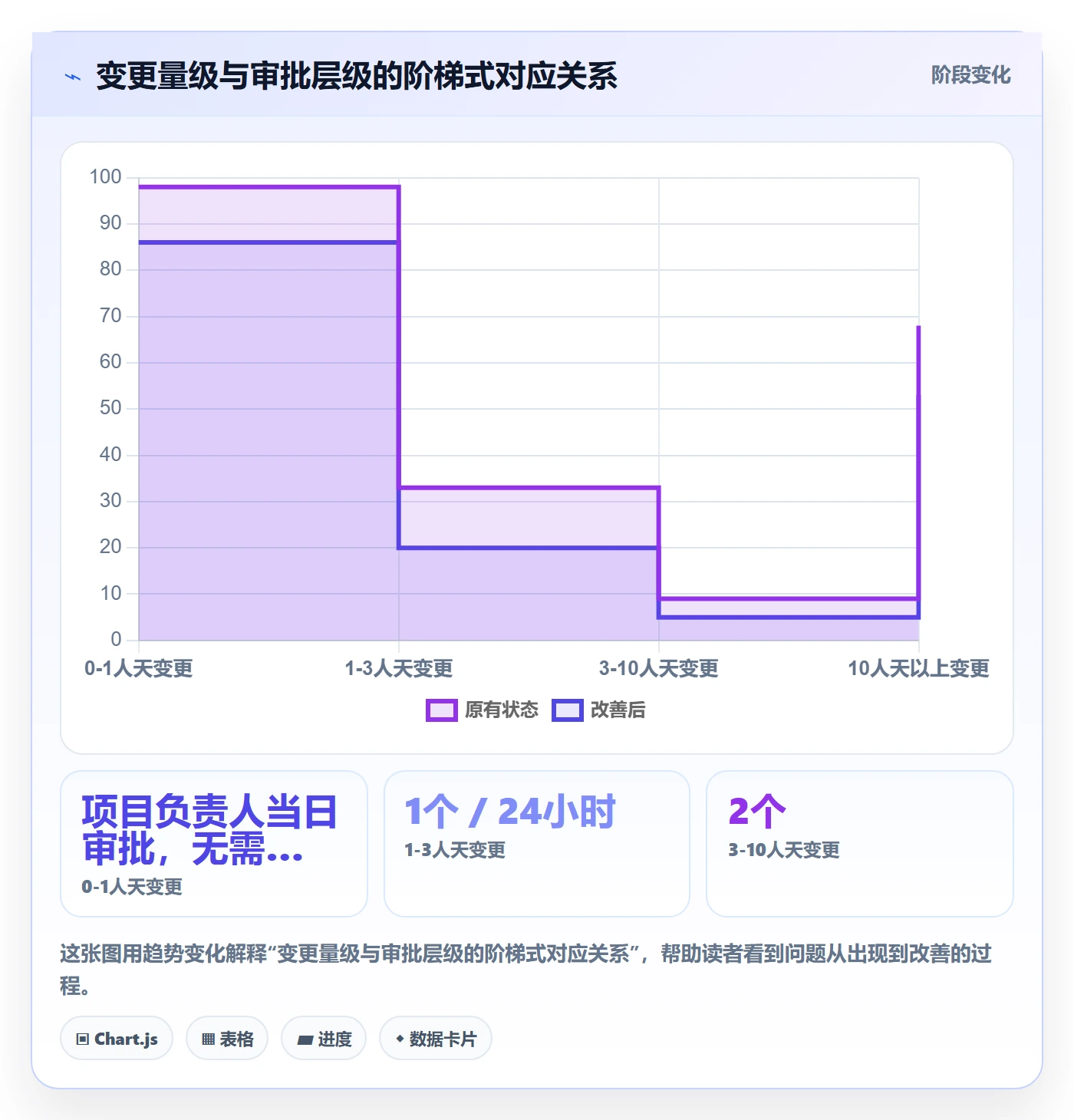Click the 3-10人天变更 caption under 2个
Image resolution: width=1074 pixels, height=1120 pixels.
(x=784, y=850)
